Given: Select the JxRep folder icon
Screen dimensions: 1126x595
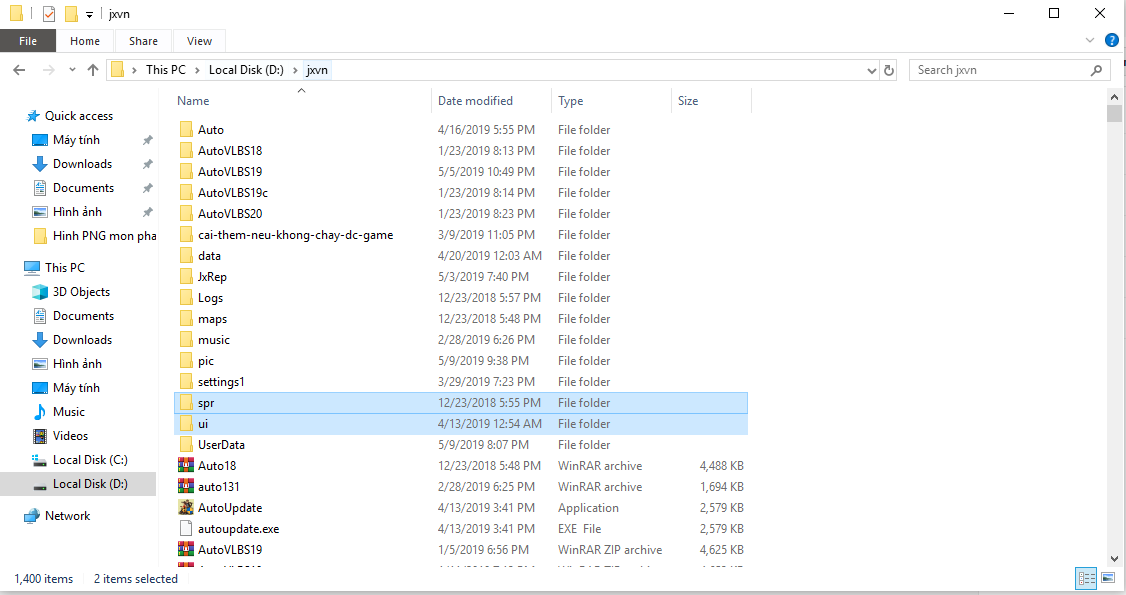Looking at the screenshot, I should click(186, 276).
